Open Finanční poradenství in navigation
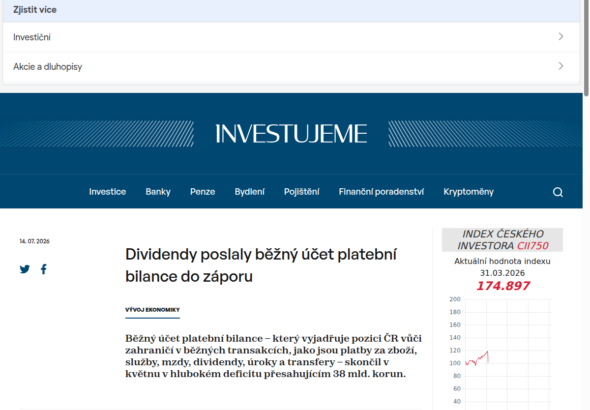Viewport: 590px width, 410px height. tap(381, 192)
